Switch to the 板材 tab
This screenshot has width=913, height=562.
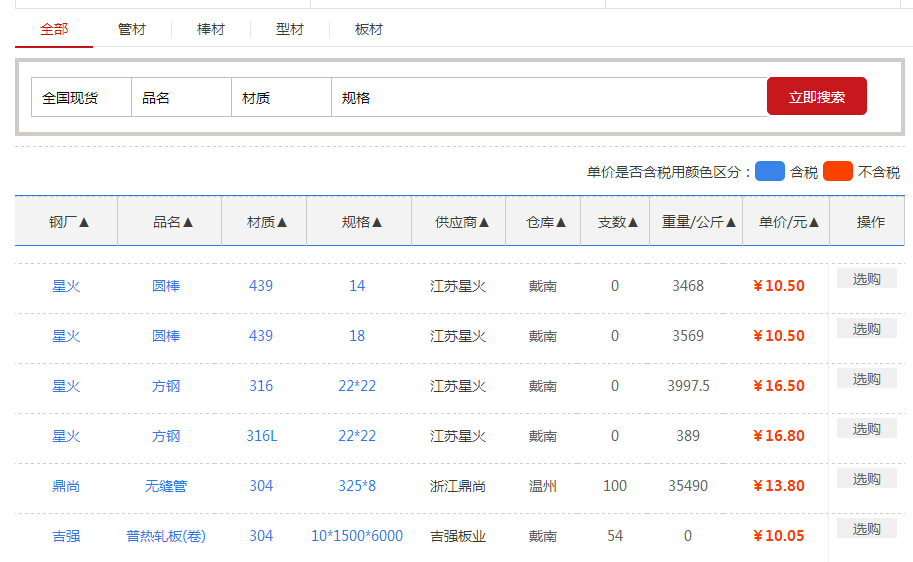[x=369, y=29]
